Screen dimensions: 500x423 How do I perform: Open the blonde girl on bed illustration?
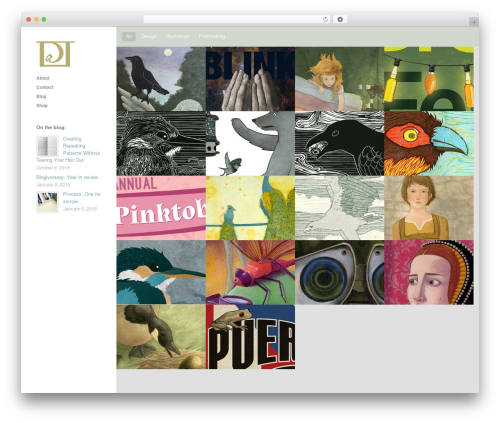click(x=340, y=79)
